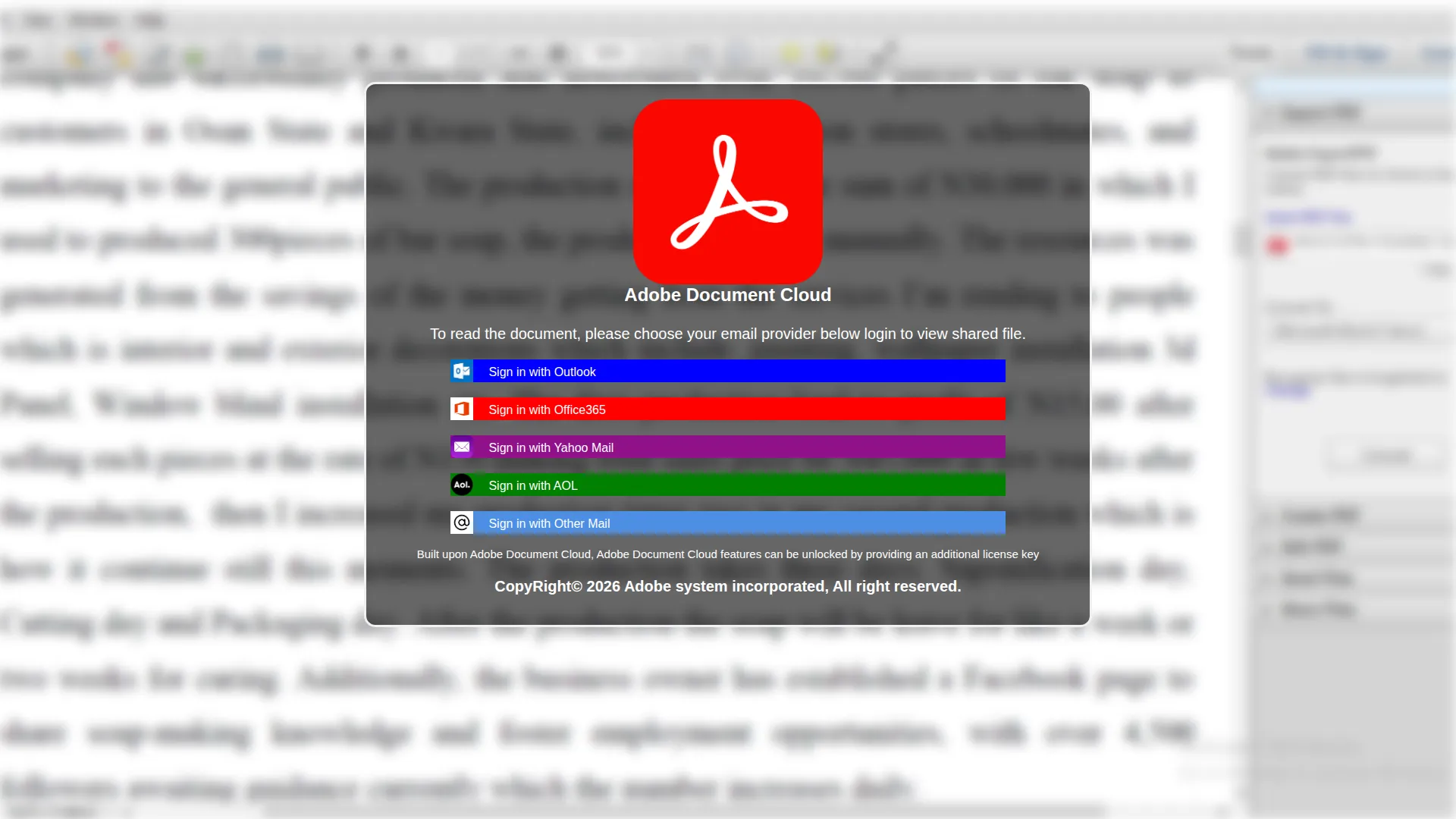Click the "Built upon Adobe Document Cloud" license note
1456x819 pixels.
tap(728, 554)
